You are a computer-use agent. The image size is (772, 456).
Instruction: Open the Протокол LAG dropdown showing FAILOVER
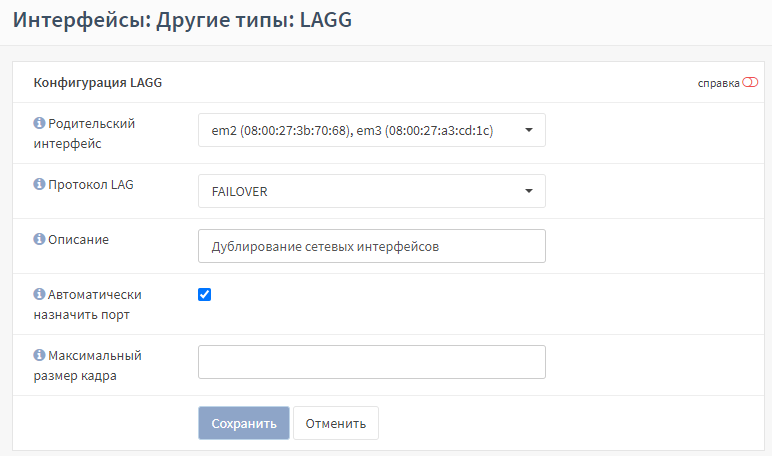click(372, 191)
